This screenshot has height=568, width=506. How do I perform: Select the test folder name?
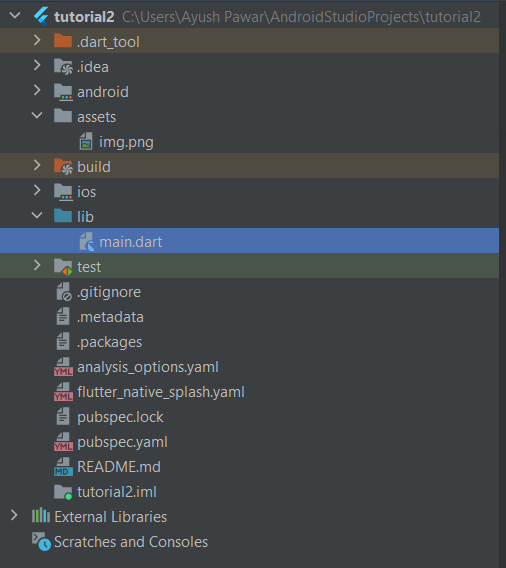(89, 267)
